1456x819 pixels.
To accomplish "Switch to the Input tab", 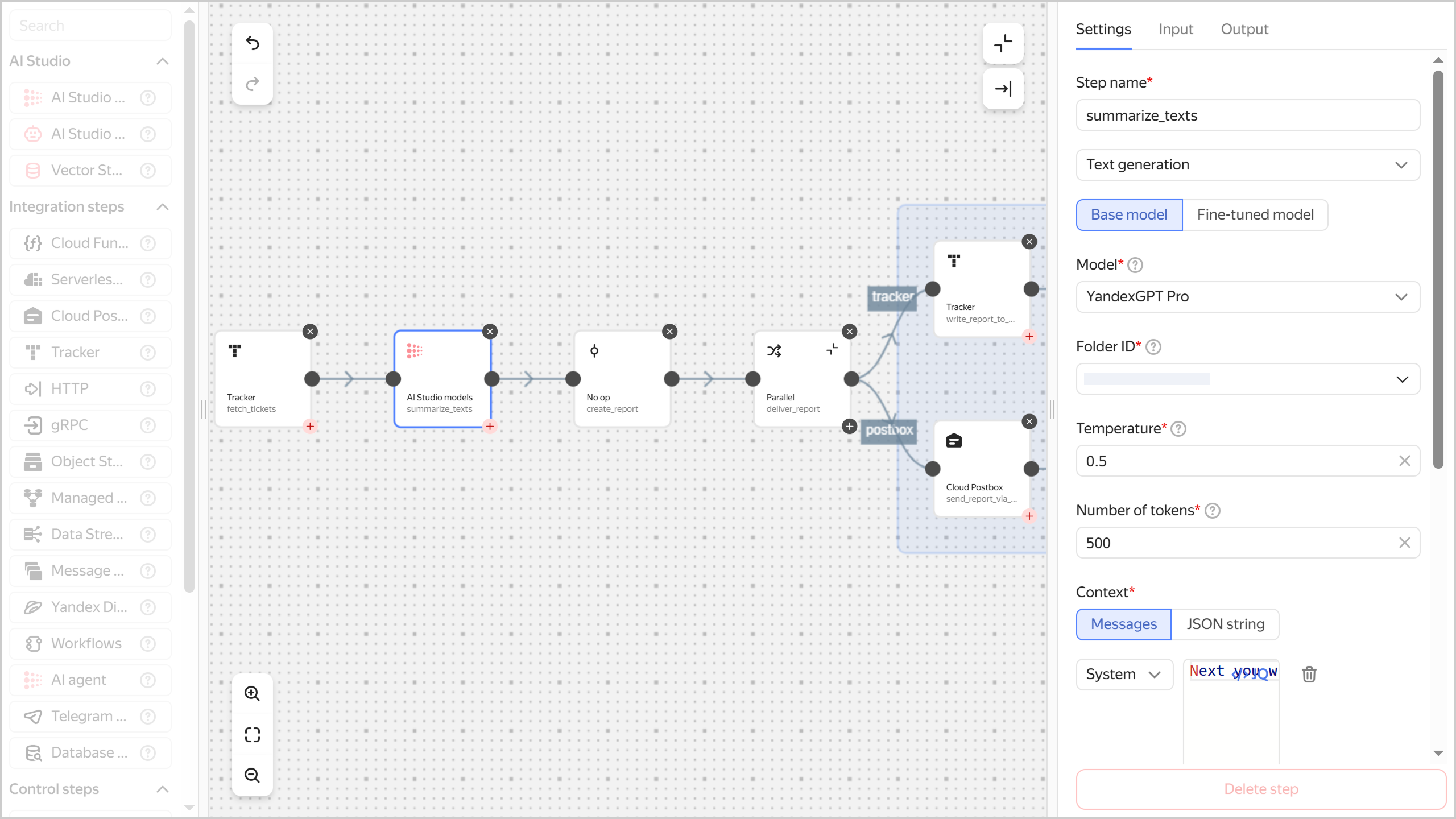I will pos(1175,29).
